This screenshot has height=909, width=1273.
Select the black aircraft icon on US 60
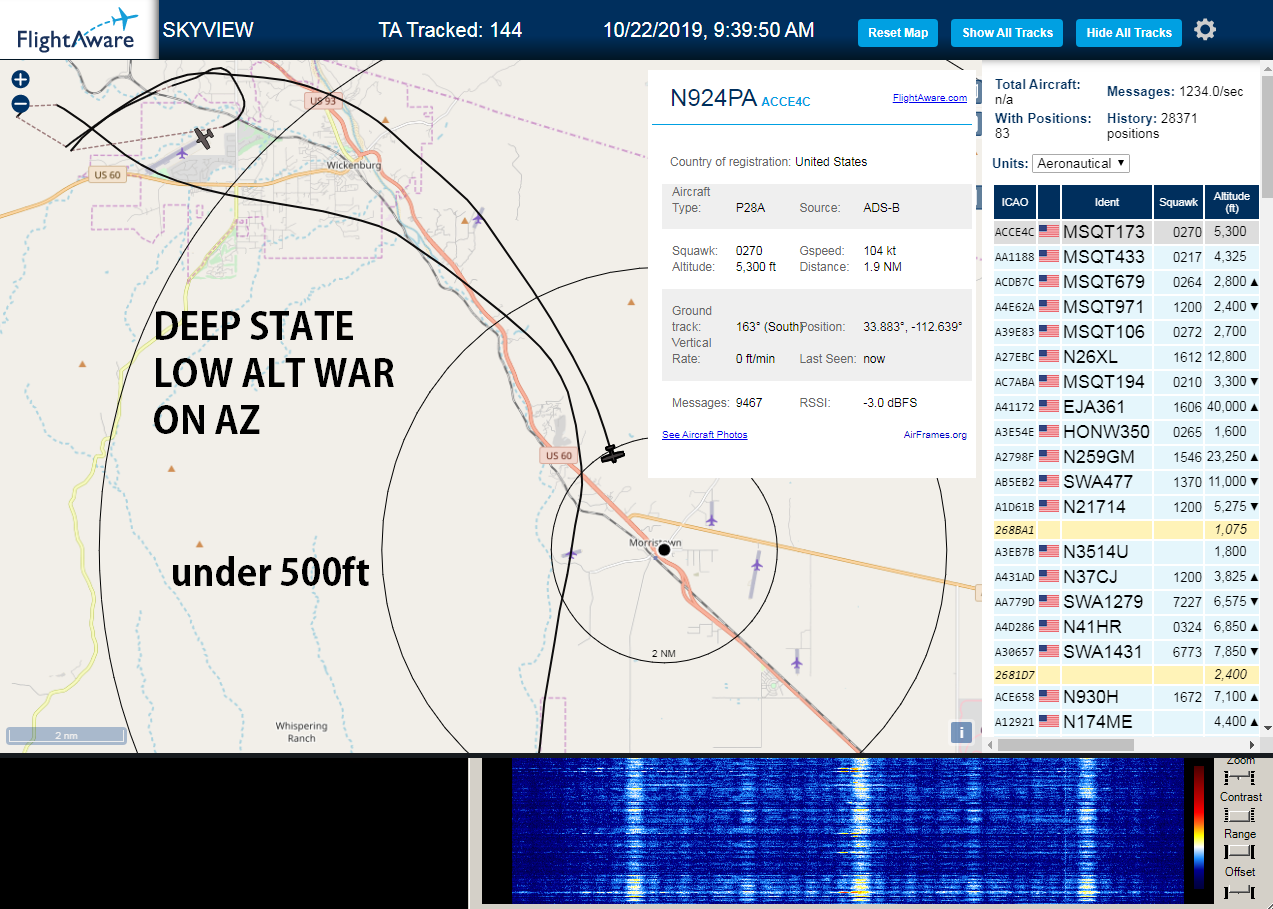coord(613,455)
